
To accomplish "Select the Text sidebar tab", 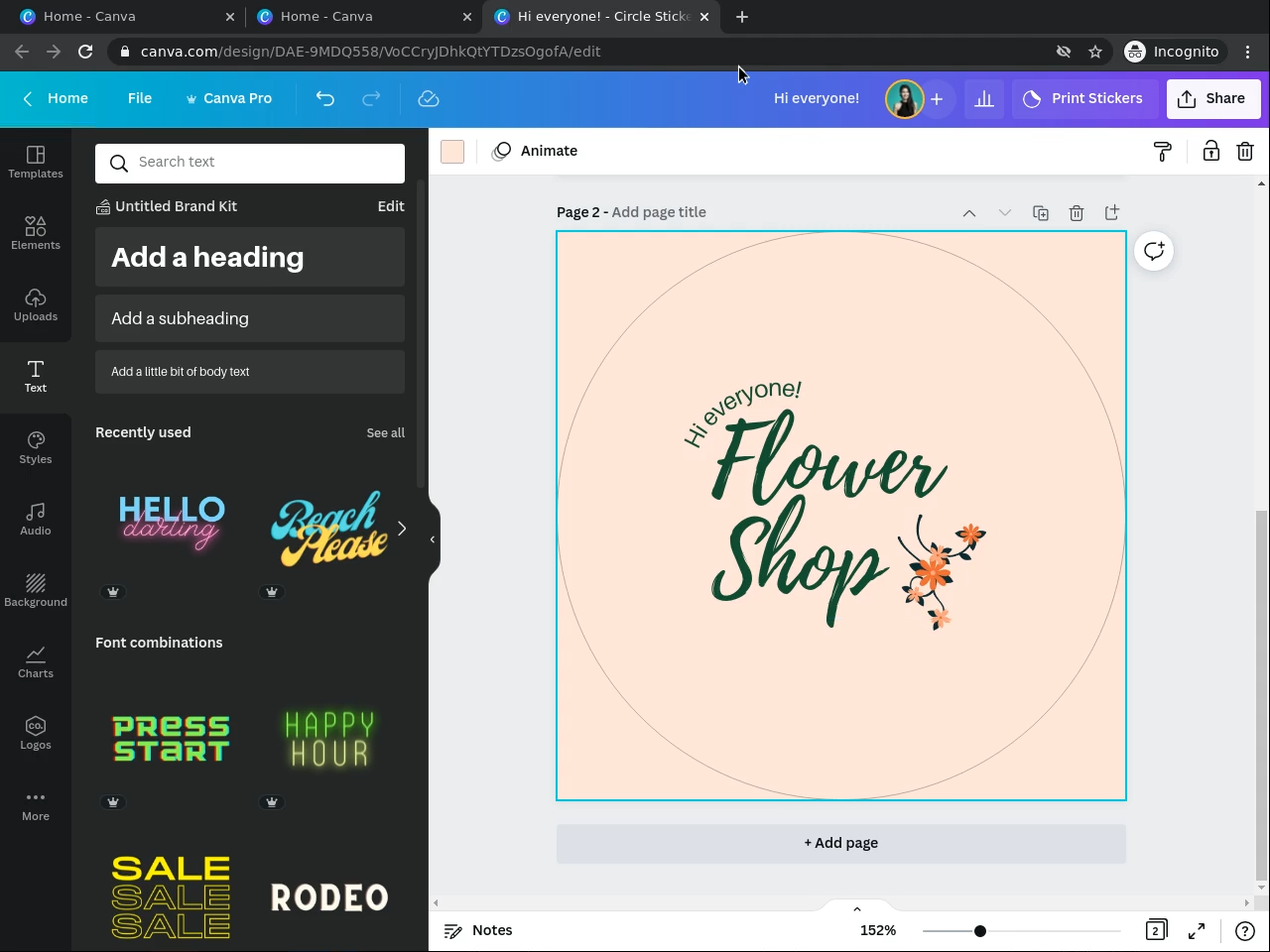I will (x=36, y=376).
